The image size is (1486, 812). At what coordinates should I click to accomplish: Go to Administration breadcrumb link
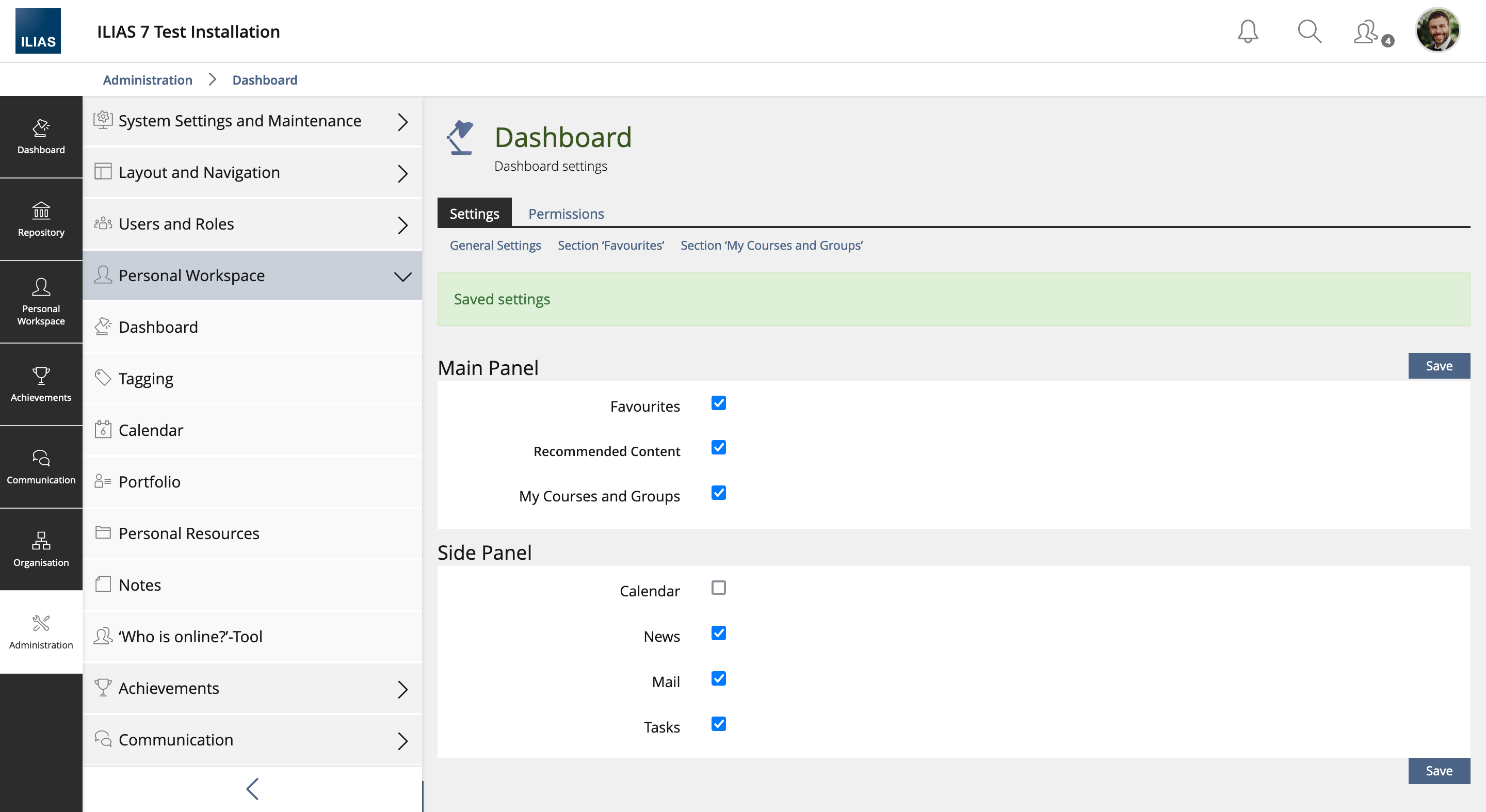[x=148, y=80]
